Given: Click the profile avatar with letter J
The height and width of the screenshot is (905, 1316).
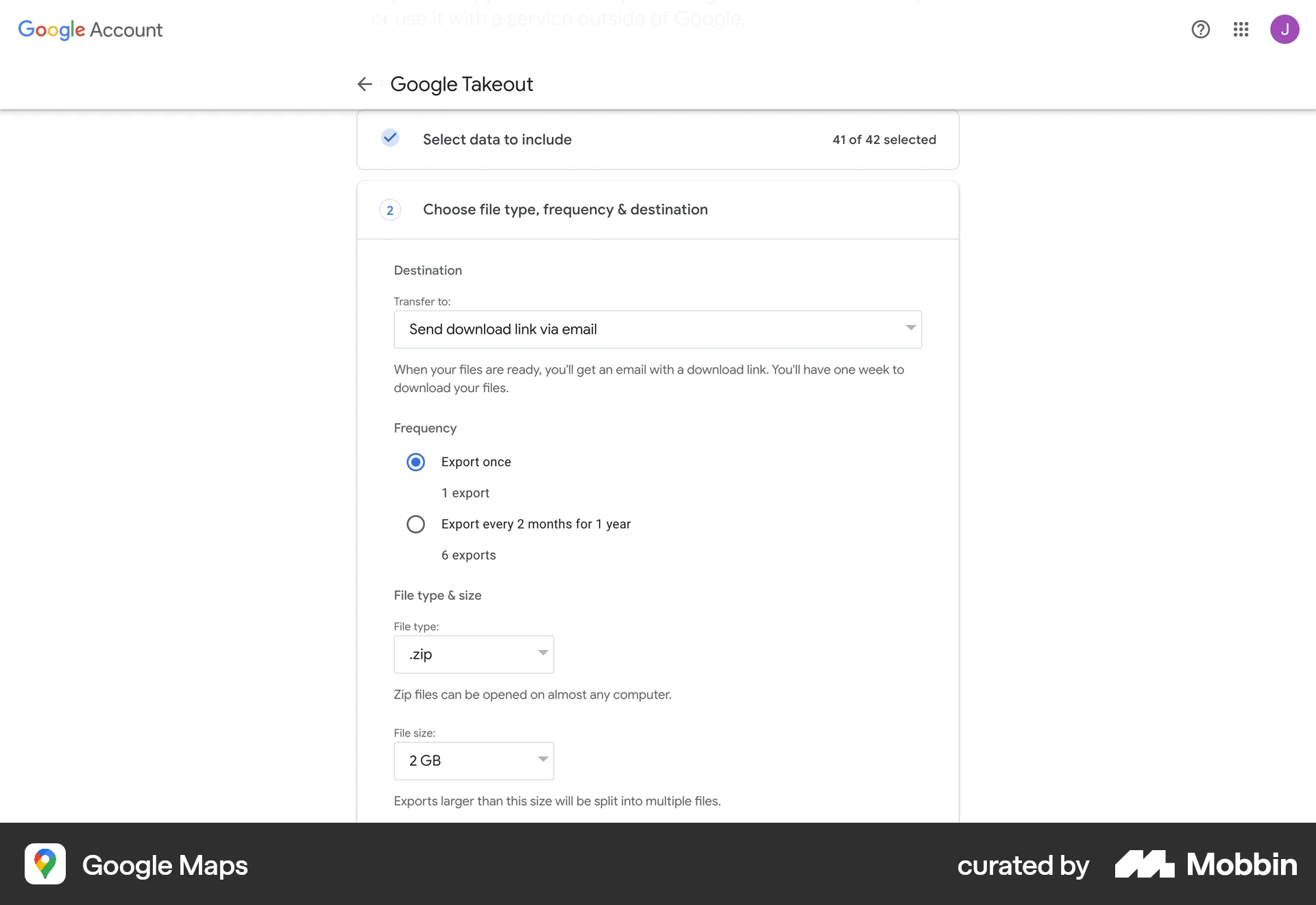Looking at the screenshot, I should [1285, 29].
